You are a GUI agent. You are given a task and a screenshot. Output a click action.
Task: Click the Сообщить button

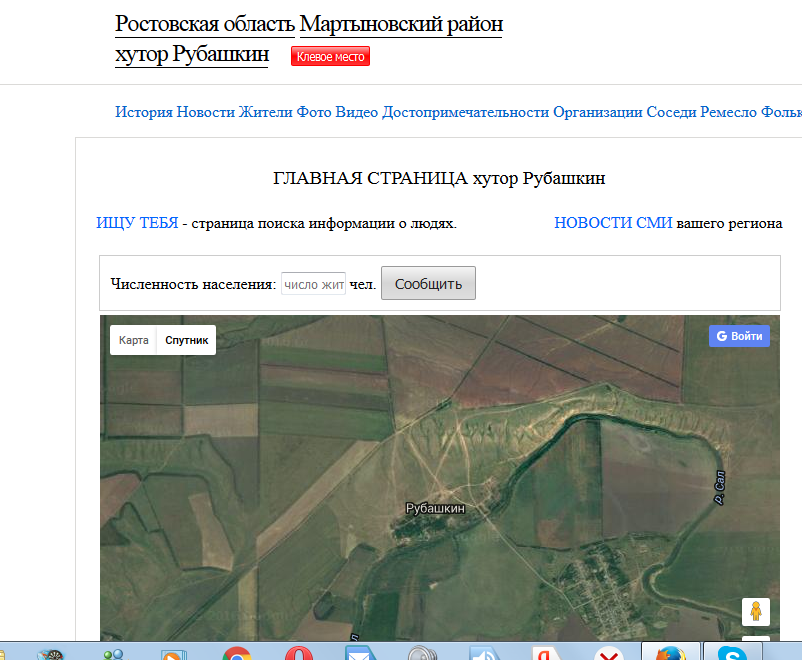pos(428,283)
